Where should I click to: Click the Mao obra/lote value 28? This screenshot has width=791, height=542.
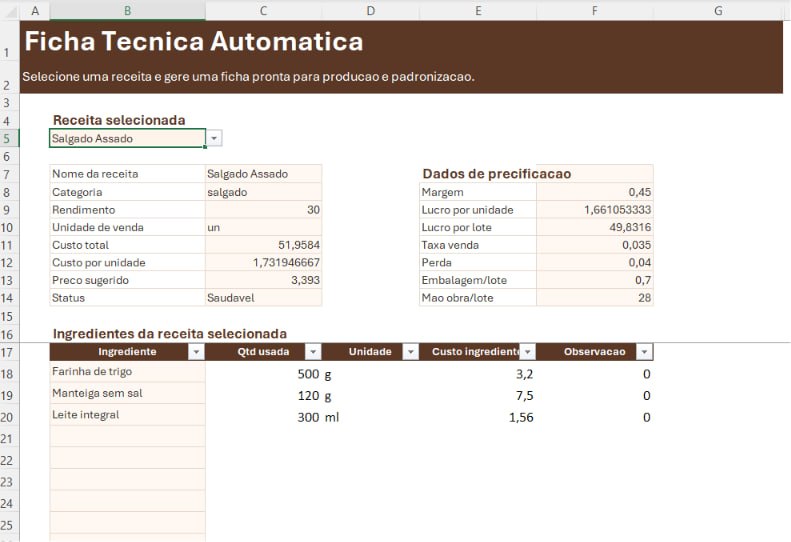point(595,298)
